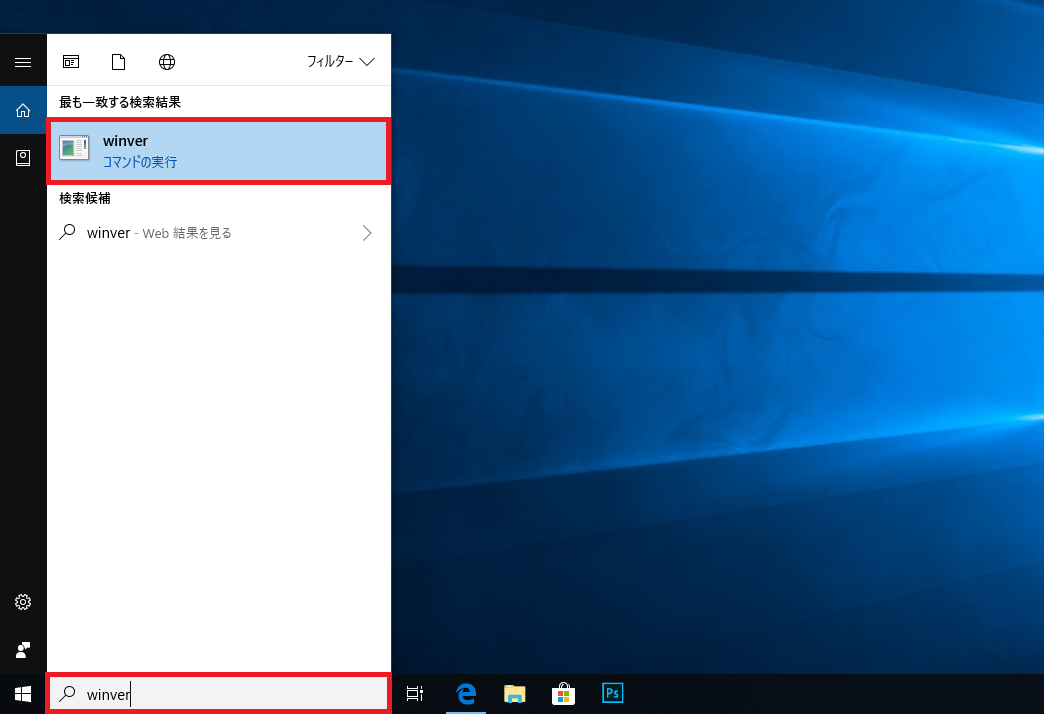
Task: Launch Microsoft Edge from the taskbar
Action: coord(466,694)
